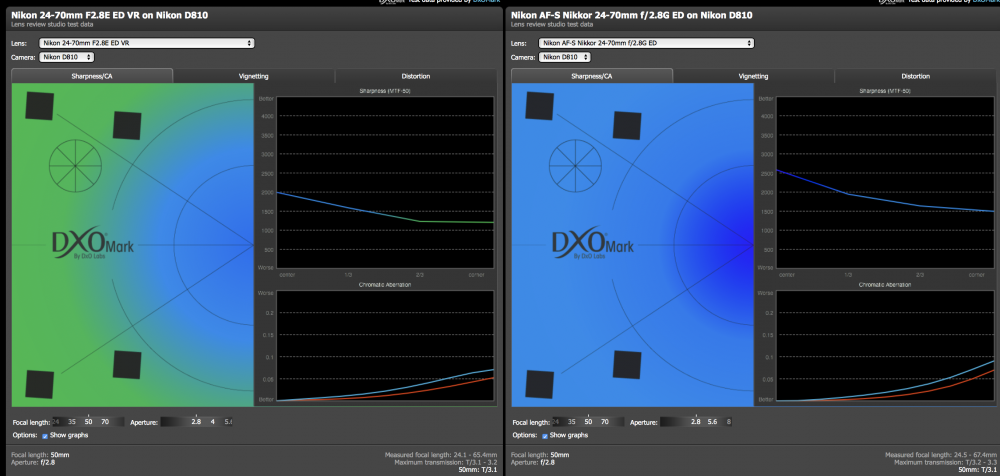Choose aperture 4 in the F2.8E ED VR panel
Viewport: 1000px width, 476px height.
click(x=213, y=422)
